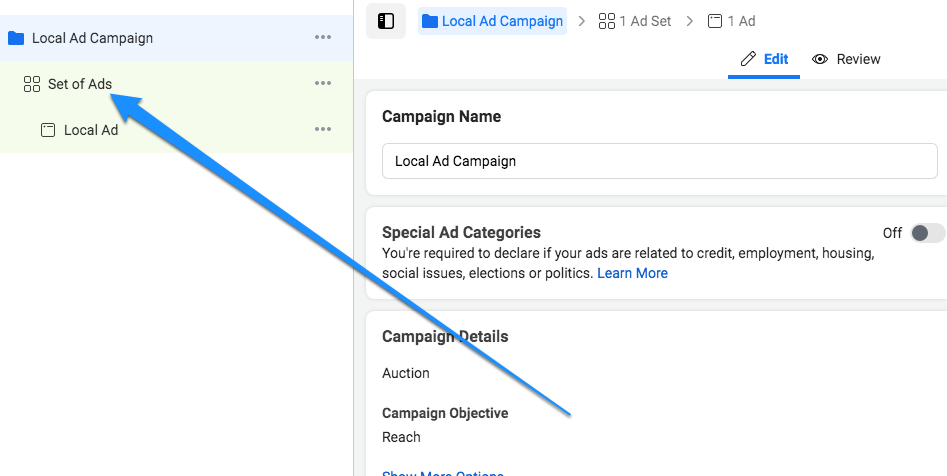Click the Campaign Name input field
The image size is (947, 476).
(x=660, y=161)
